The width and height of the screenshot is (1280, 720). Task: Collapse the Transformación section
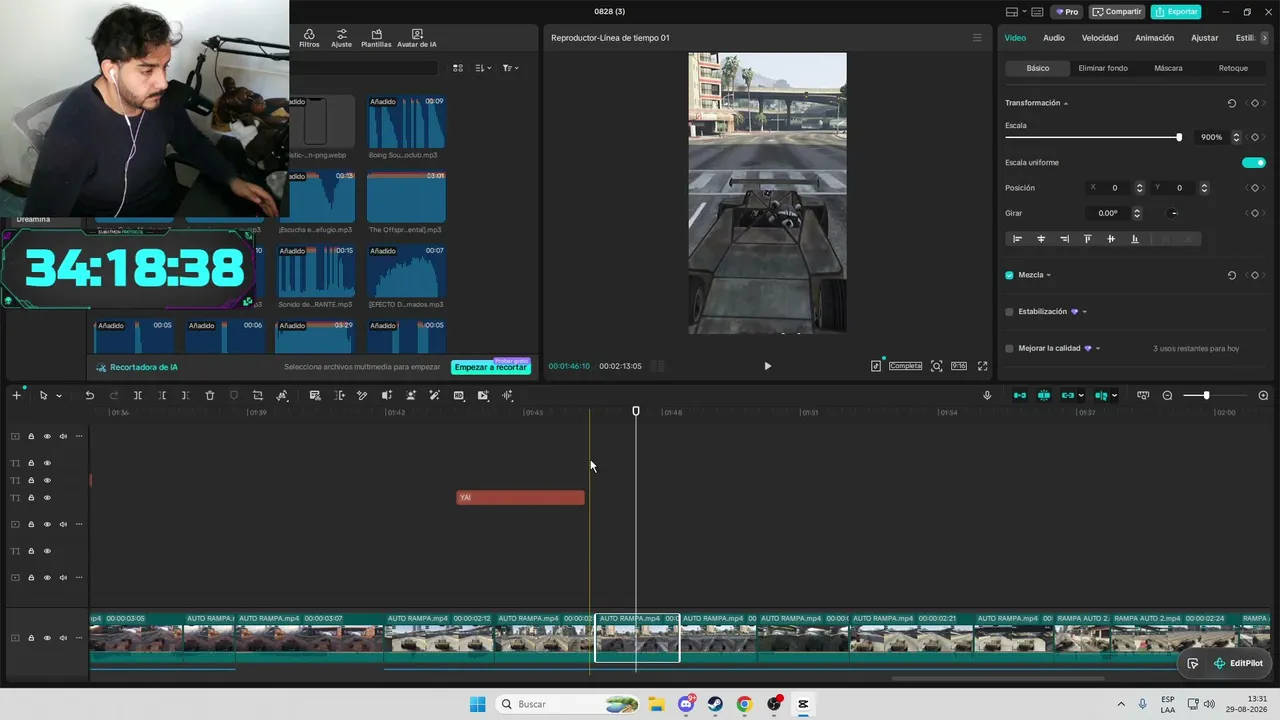point(1066,103)
